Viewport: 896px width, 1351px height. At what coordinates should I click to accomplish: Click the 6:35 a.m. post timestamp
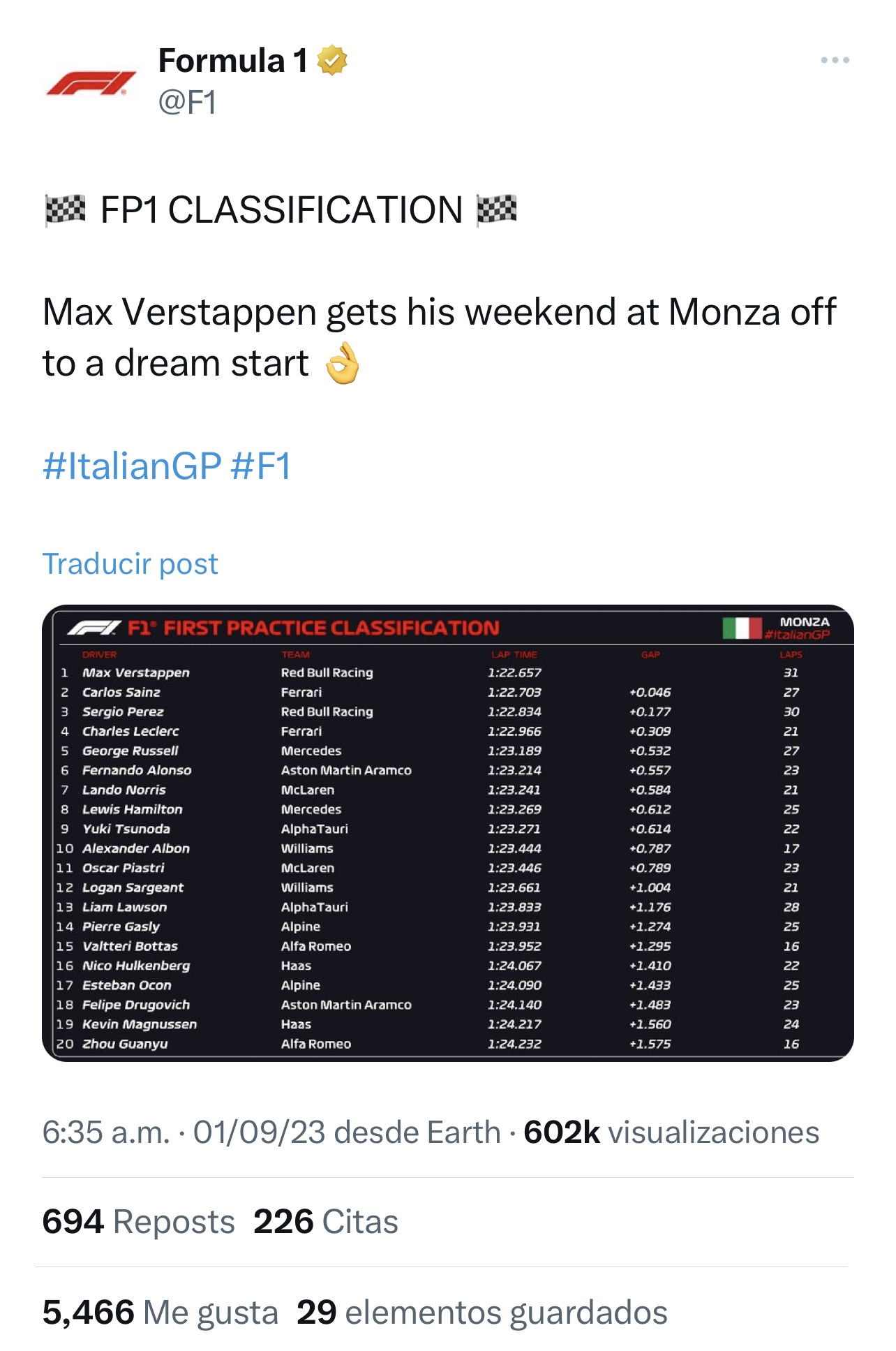tap(106, 1132)
